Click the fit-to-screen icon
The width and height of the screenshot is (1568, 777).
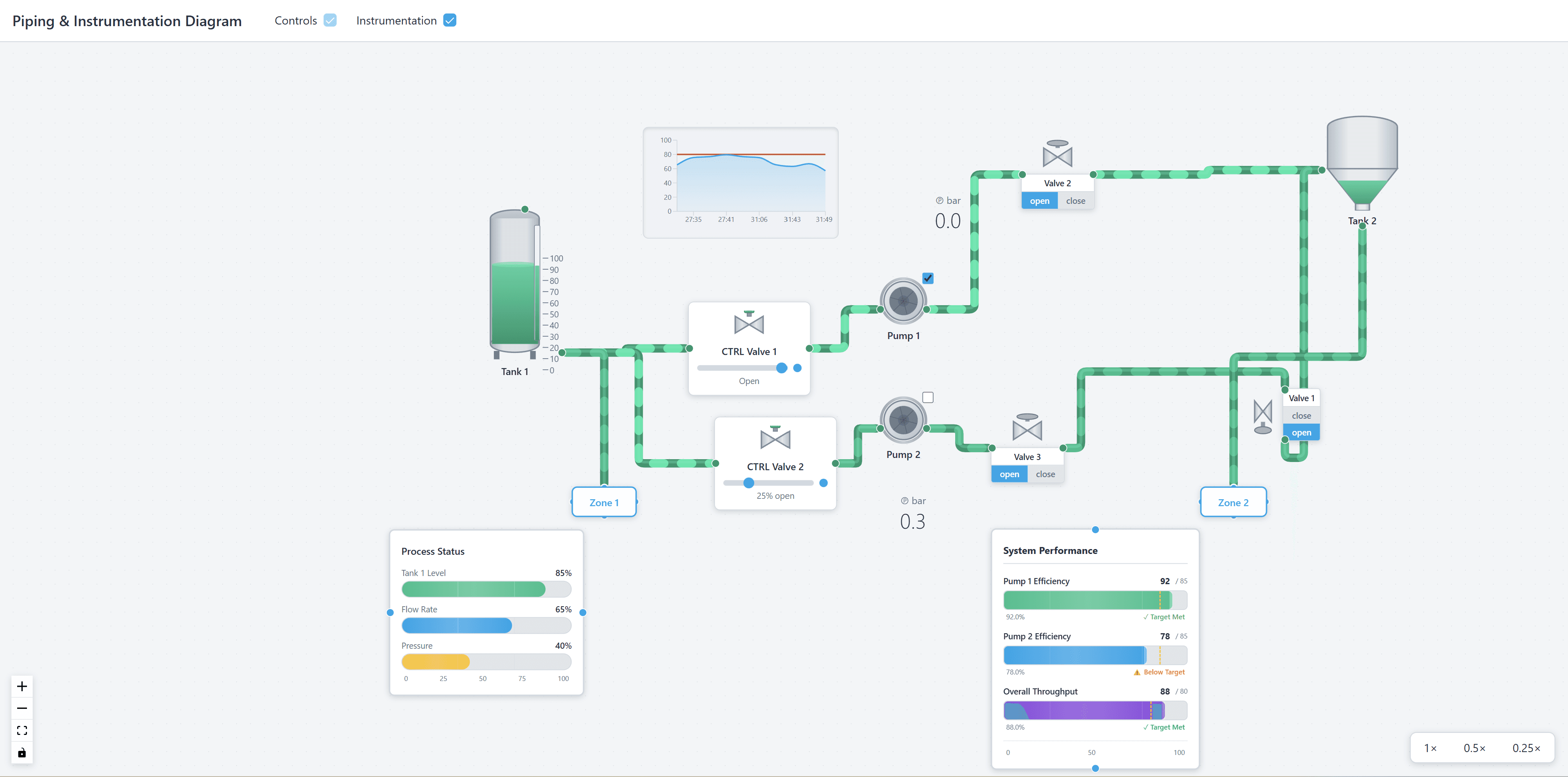(22, 730)
